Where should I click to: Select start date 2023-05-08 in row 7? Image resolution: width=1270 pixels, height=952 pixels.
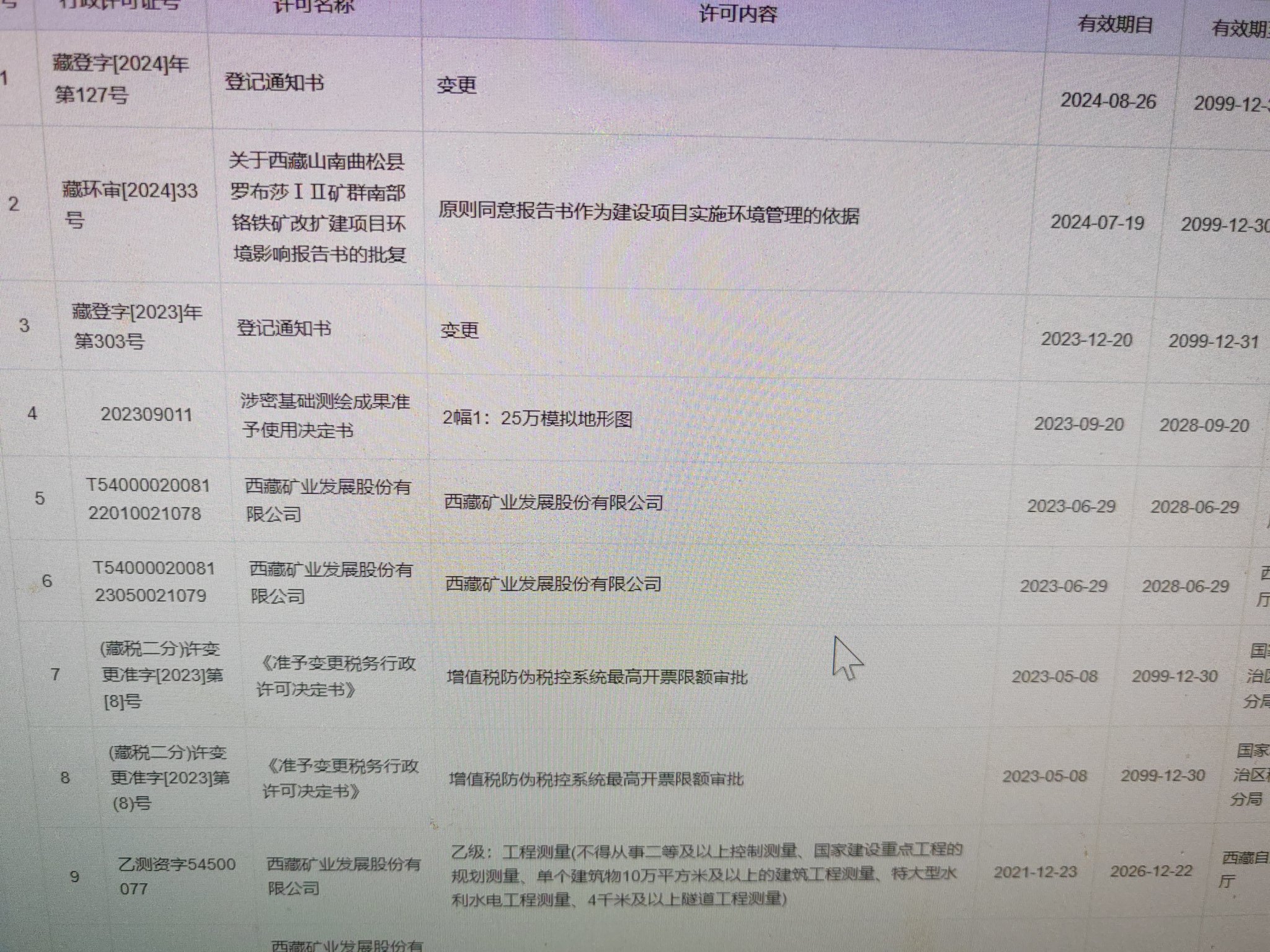(x=1054, y=676)
